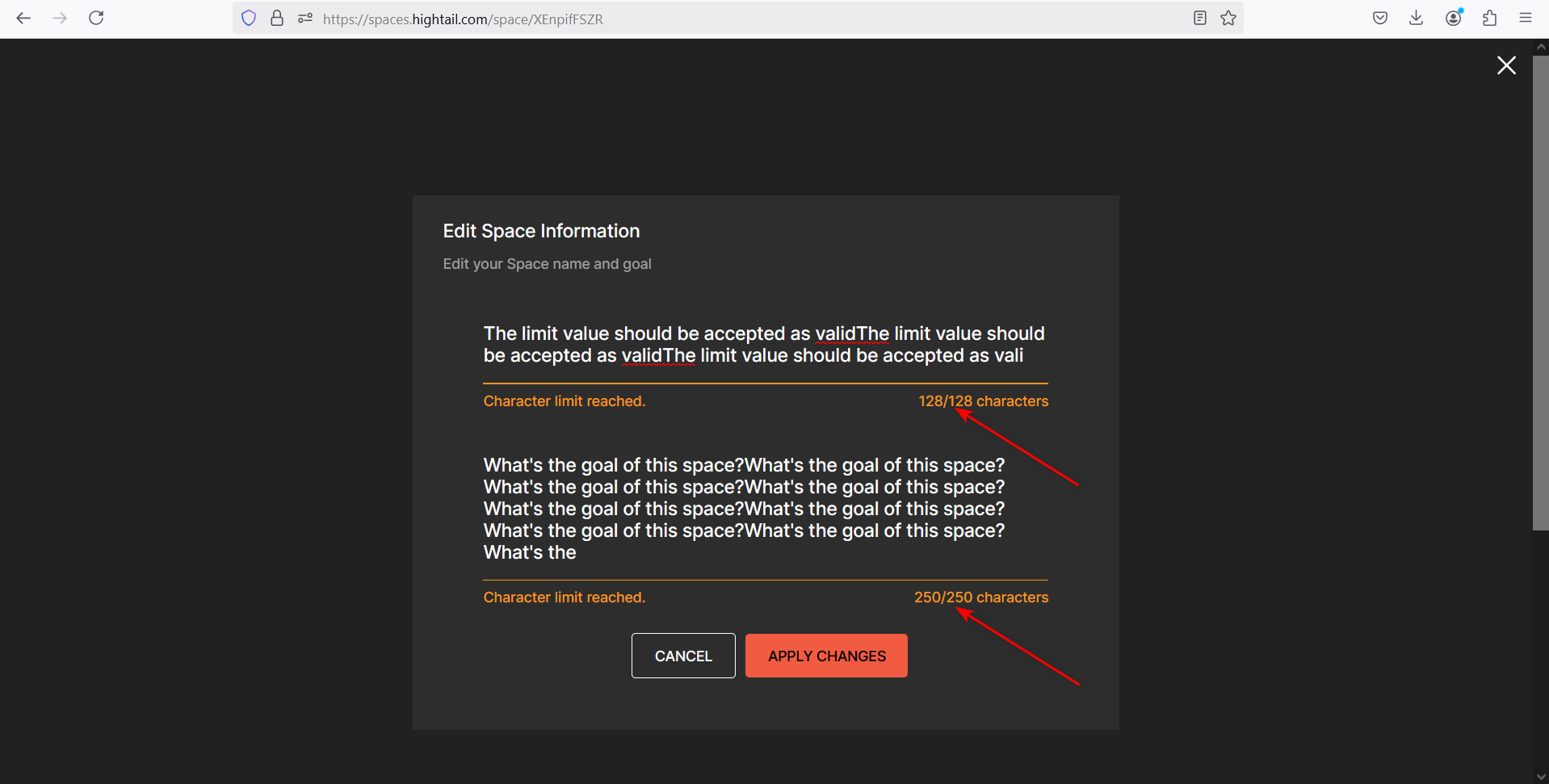1549x784 pixels.
Task: Open the tracking protection shield icon
Action: [x=249, y=18]
